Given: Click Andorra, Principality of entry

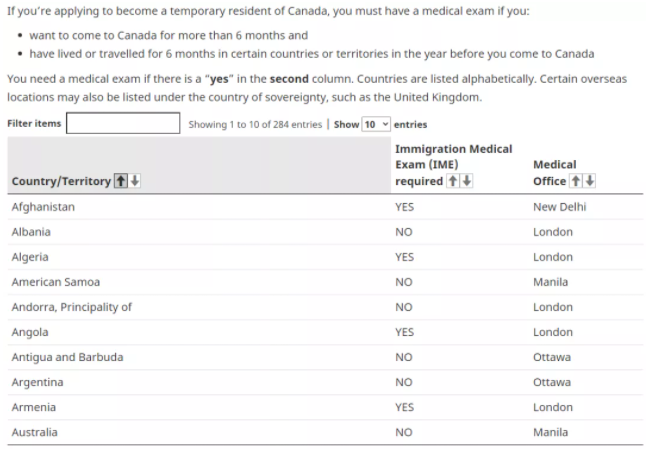Looking at the screenshot, I should [x=71, y=307].
